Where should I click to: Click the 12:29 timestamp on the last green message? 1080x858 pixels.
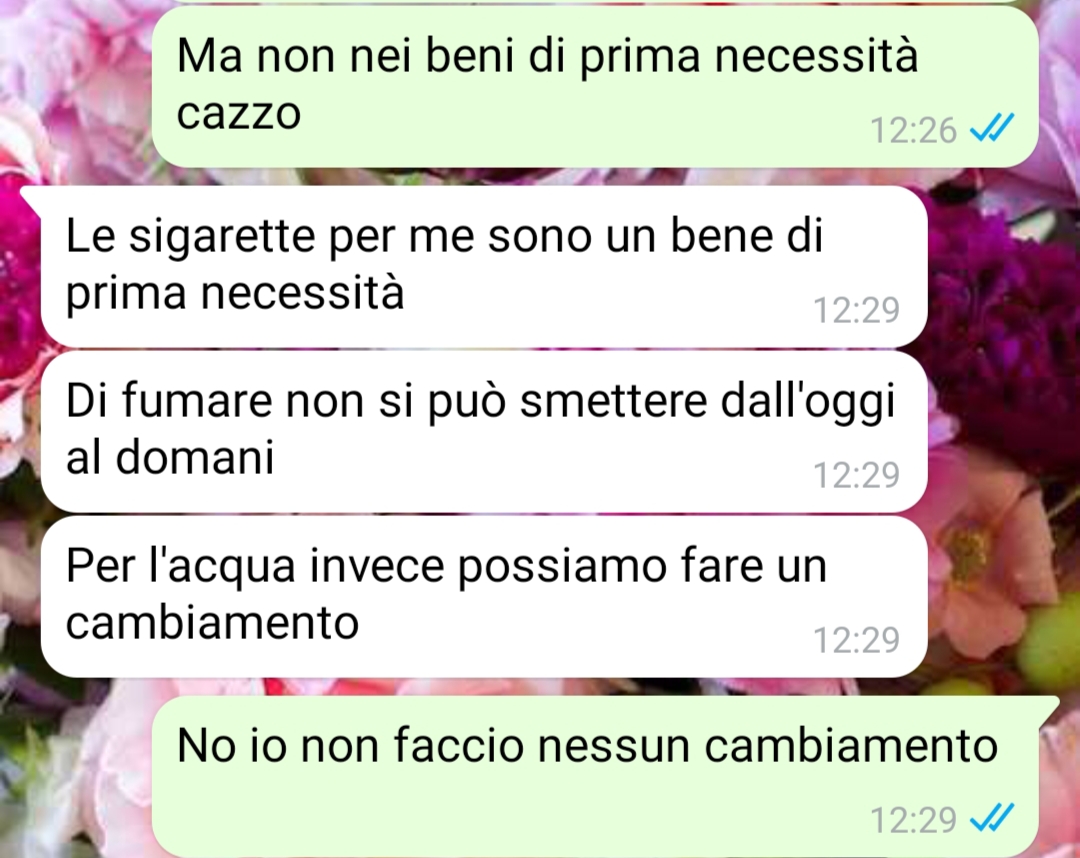coord(913,819)
